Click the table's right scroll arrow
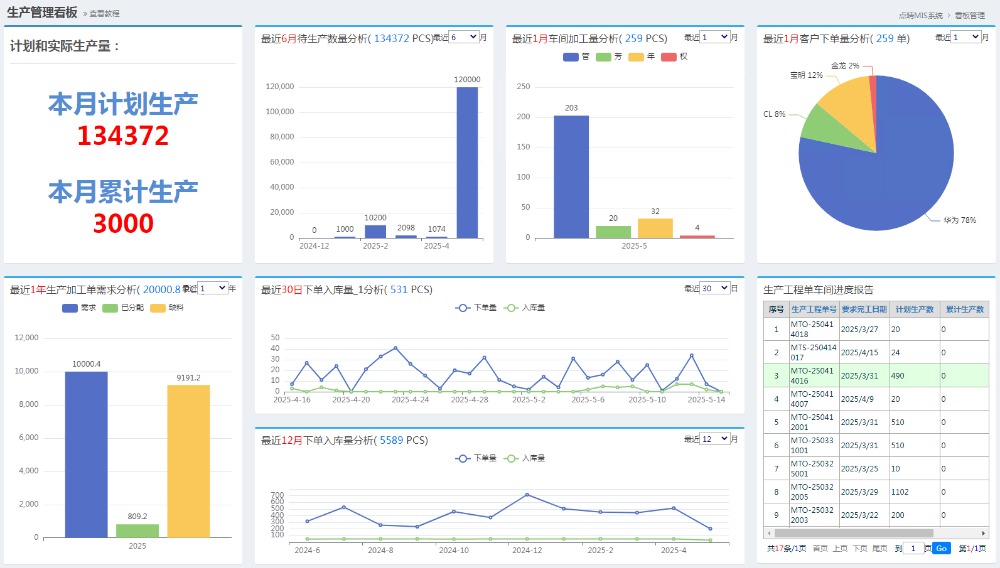Viewport: 1000px width, 568px height. 986,533
